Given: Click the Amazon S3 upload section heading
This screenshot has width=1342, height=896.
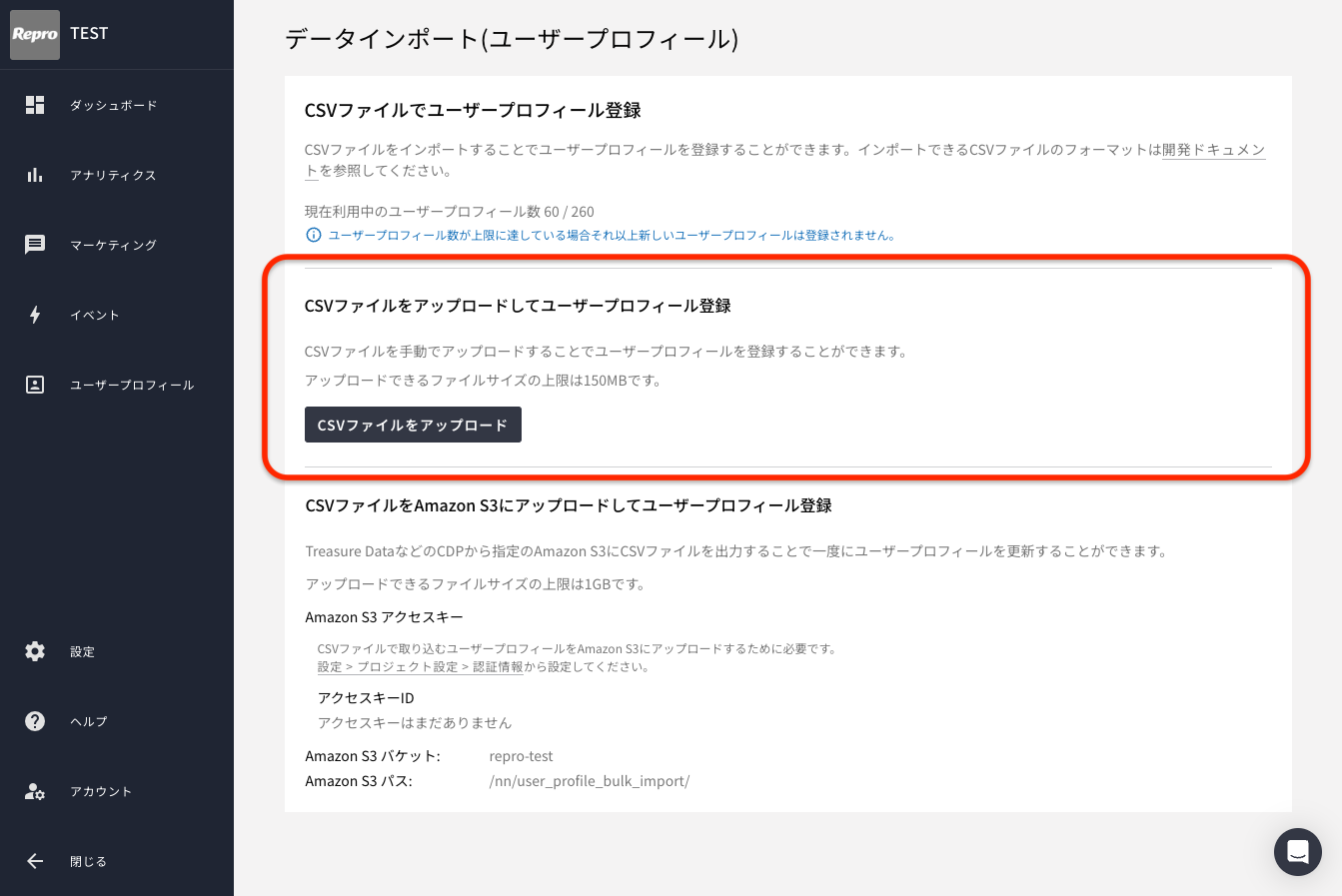Looking at the screenshot, I should click(569, 505).
